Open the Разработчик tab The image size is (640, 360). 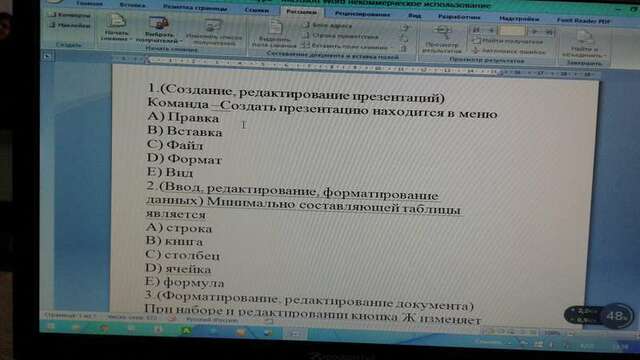click(459, 17)
